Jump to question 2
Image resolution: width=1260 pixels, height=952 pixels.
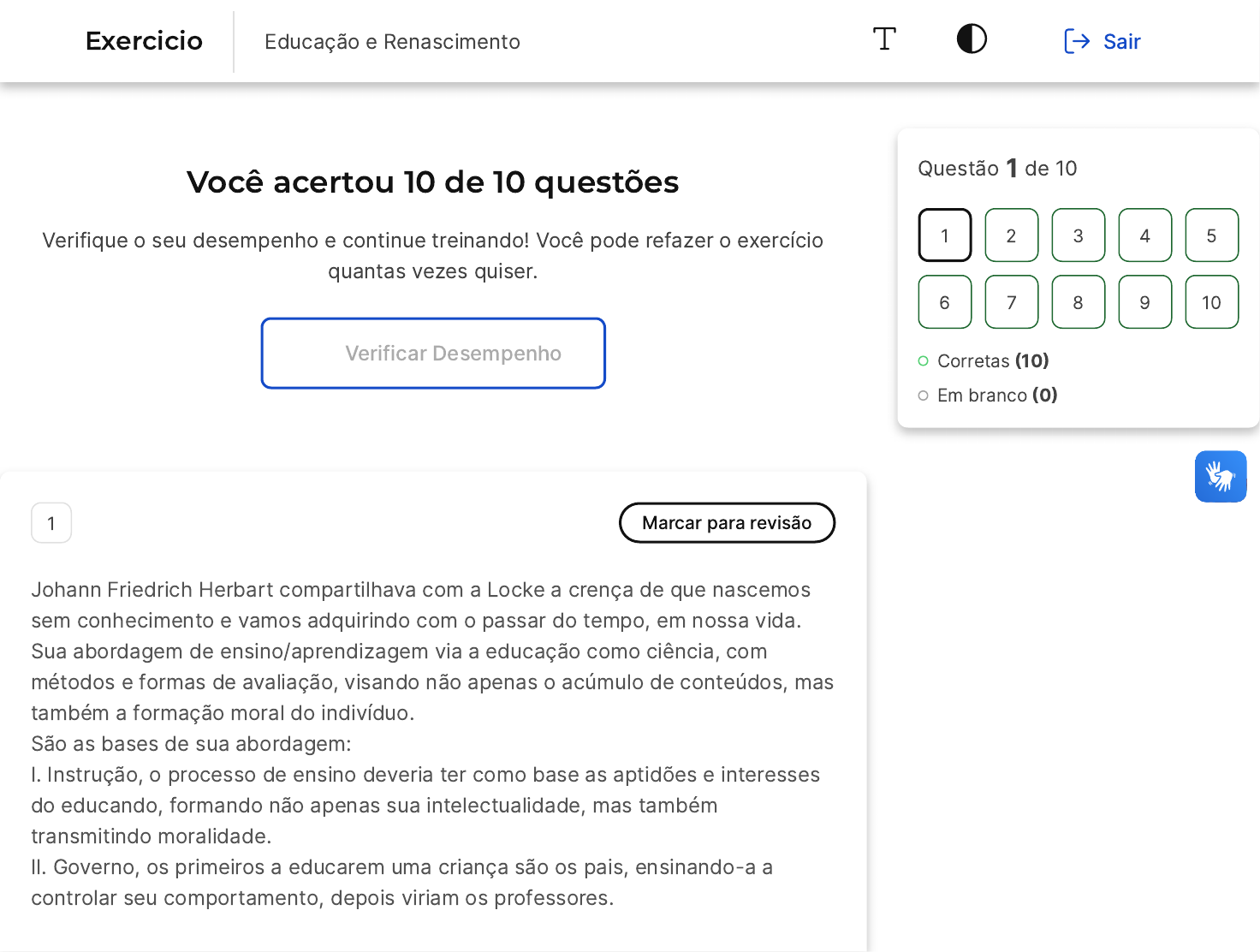pos(1011,235)
